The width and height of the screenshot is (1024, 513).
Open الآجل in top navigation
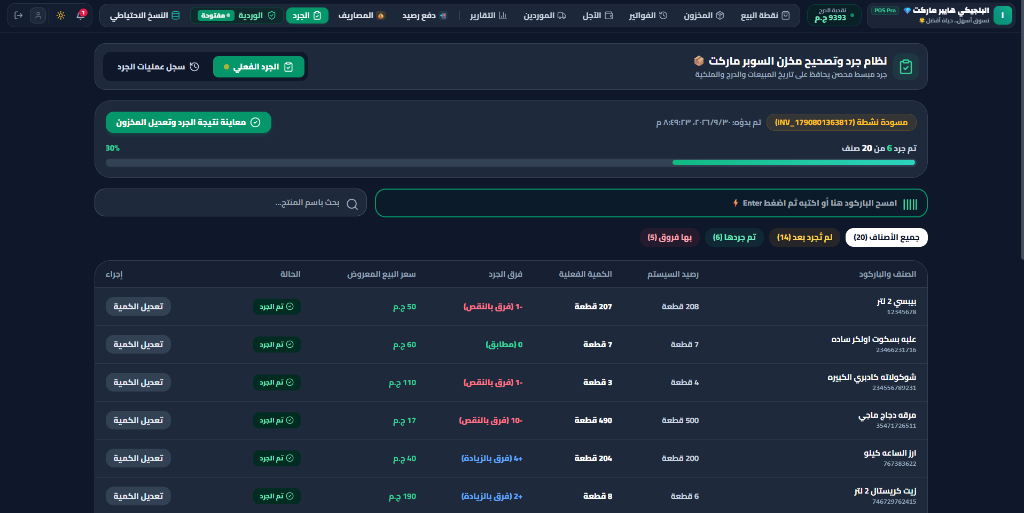[x=598, y=15]
